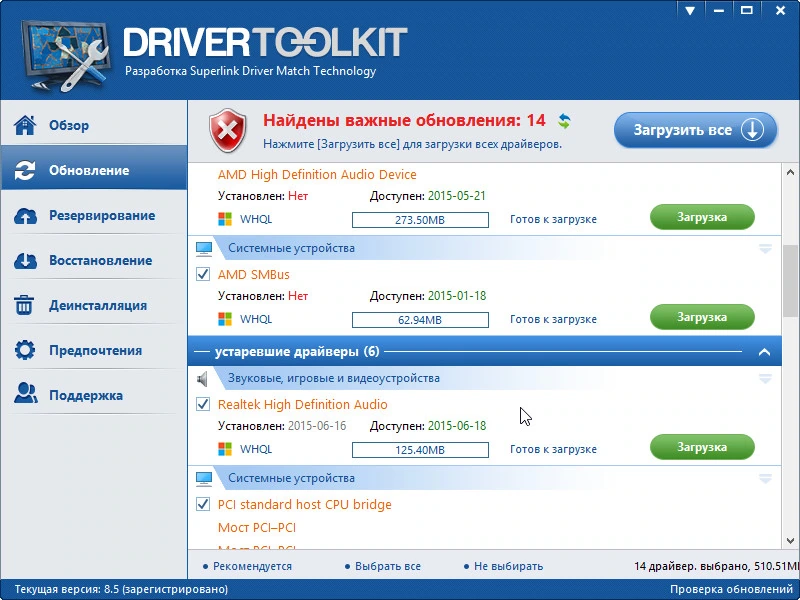This screenshot has height=600, width=800.
Task: Click Загрузка button for AMD SMBus
Action: tap(702, 317)
